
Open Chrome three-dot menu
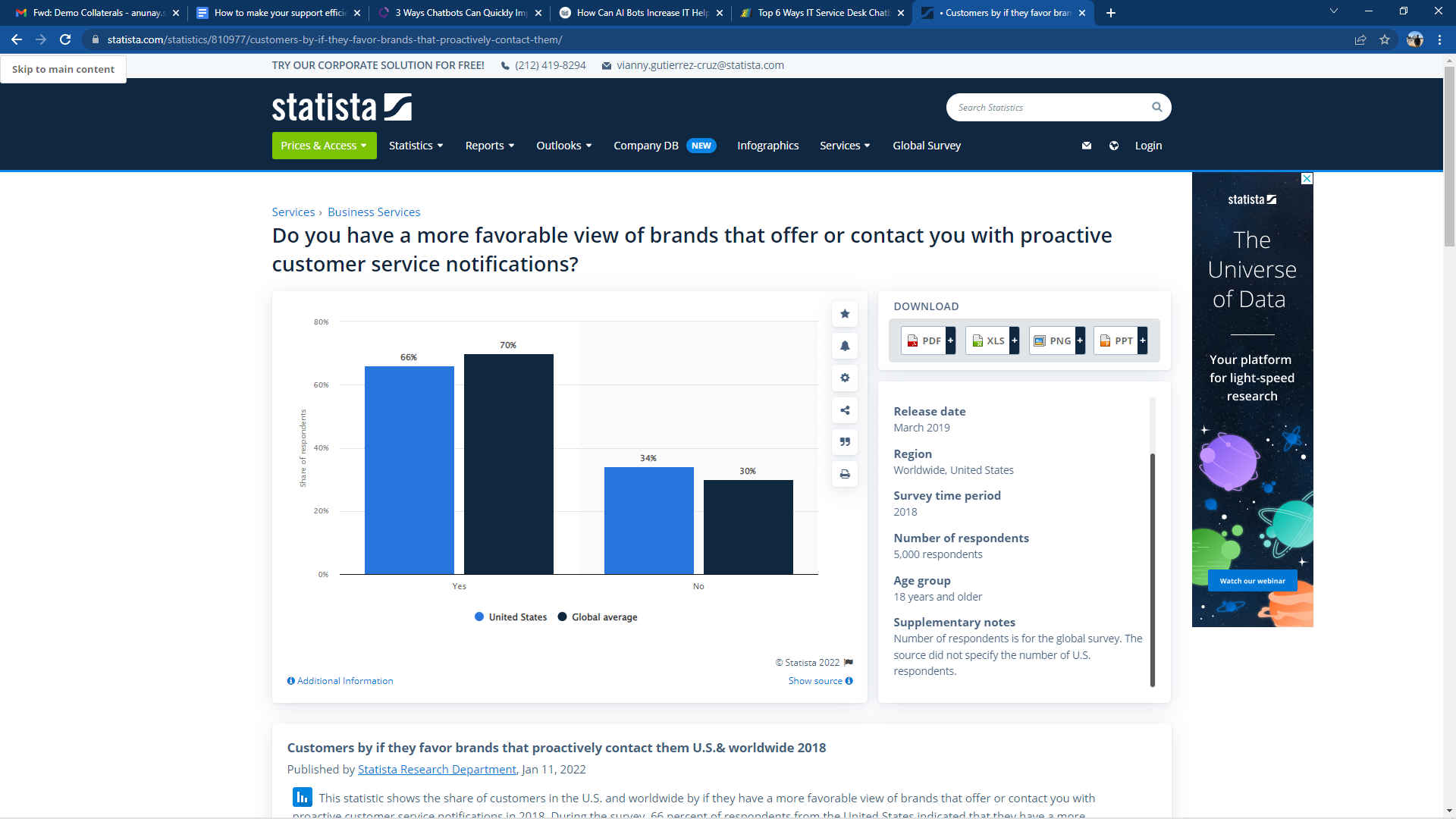coord(1439,39)
